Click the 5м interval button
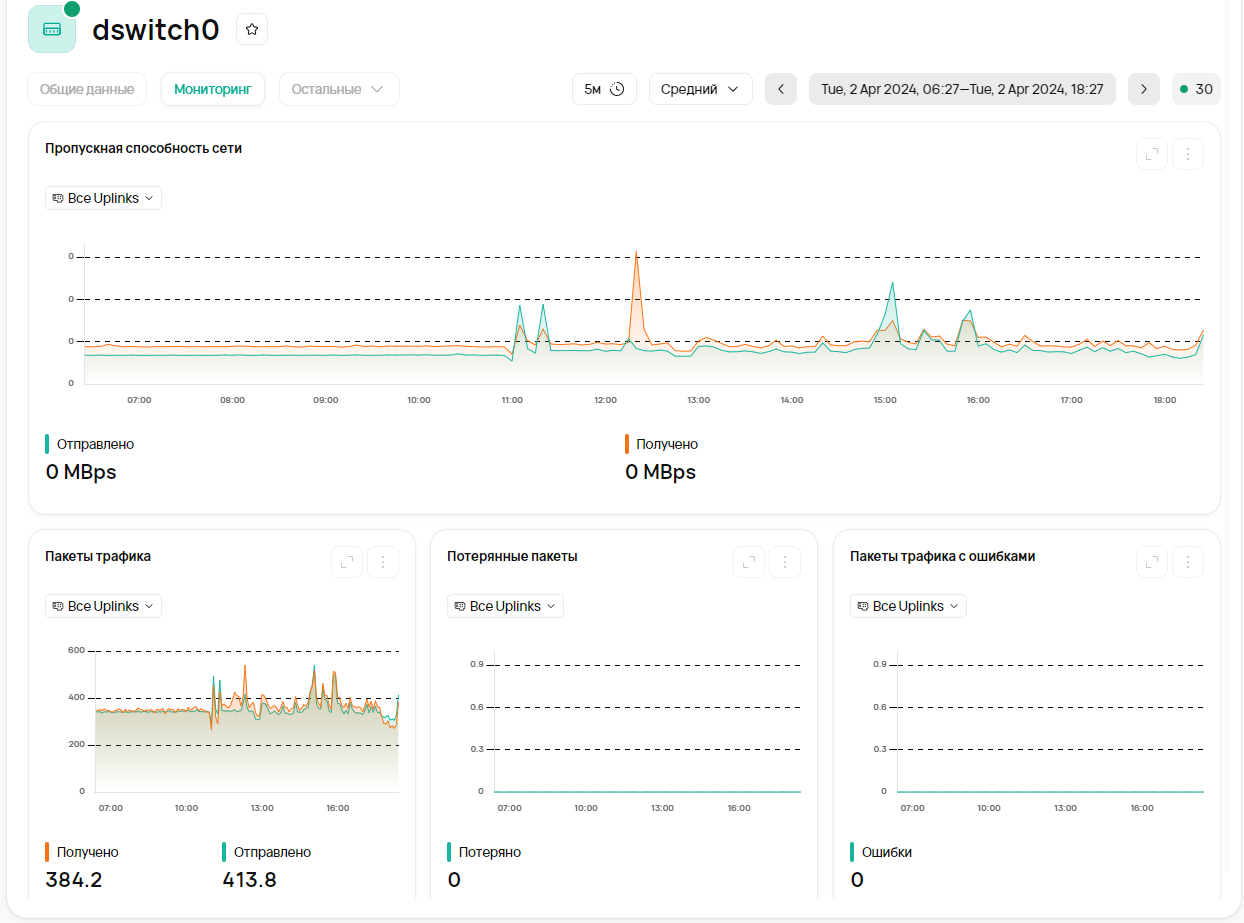The image size is (1244, 923). pyautogui.click(x=604, y=89)
